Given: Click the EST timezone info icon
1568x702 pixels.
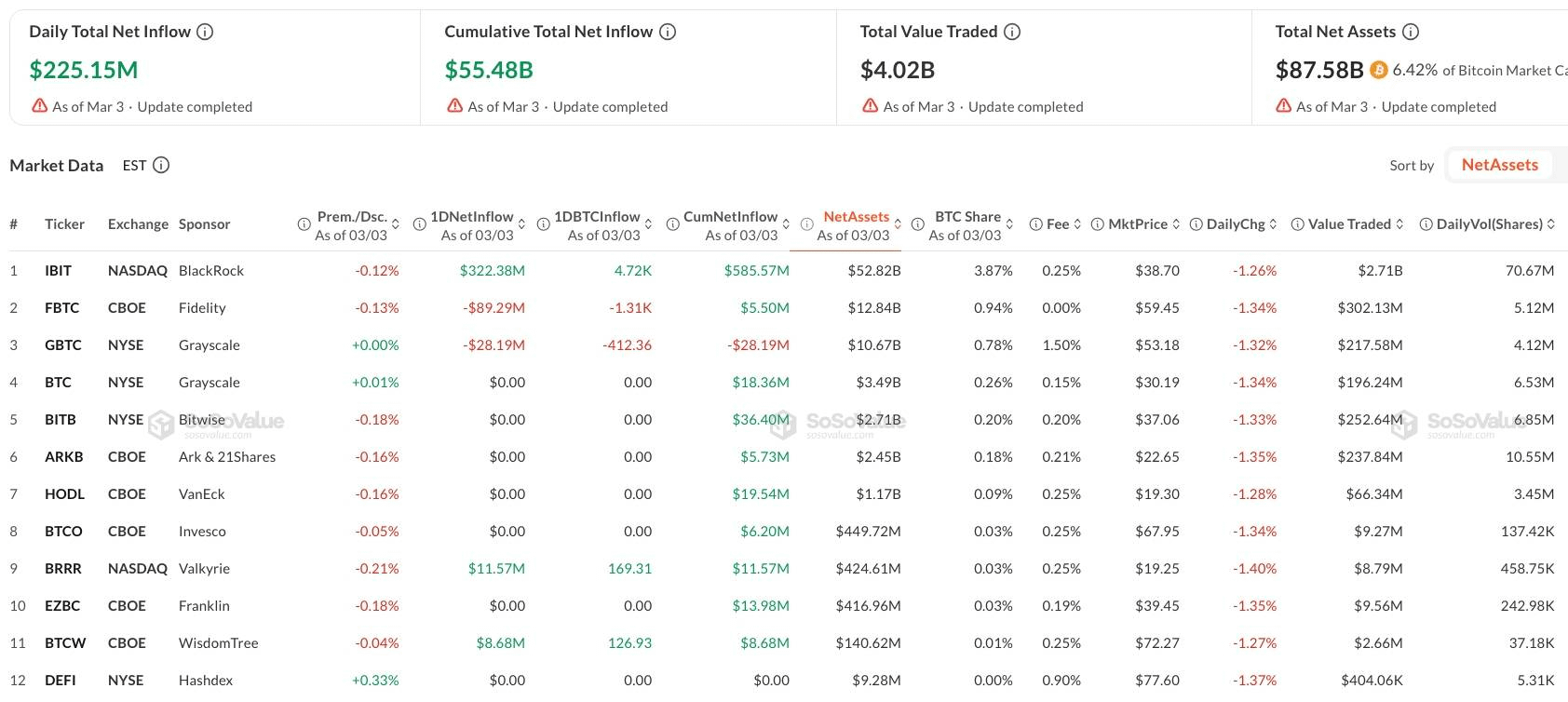Looking at the screenshot, I should click(161, 166).
